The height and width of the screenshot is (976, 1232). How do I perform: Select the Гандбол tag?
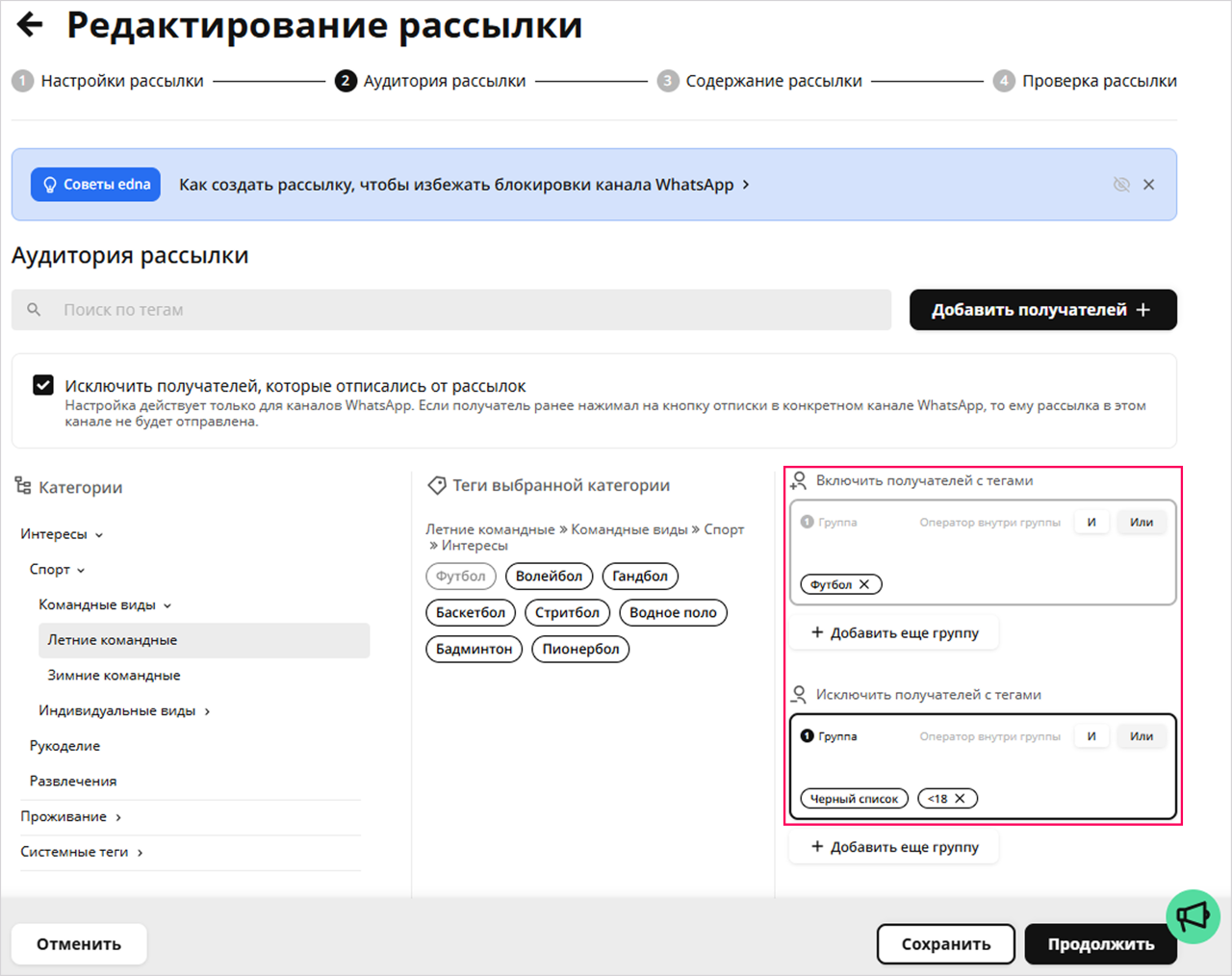pyautogui.click(x=640, y=577)
